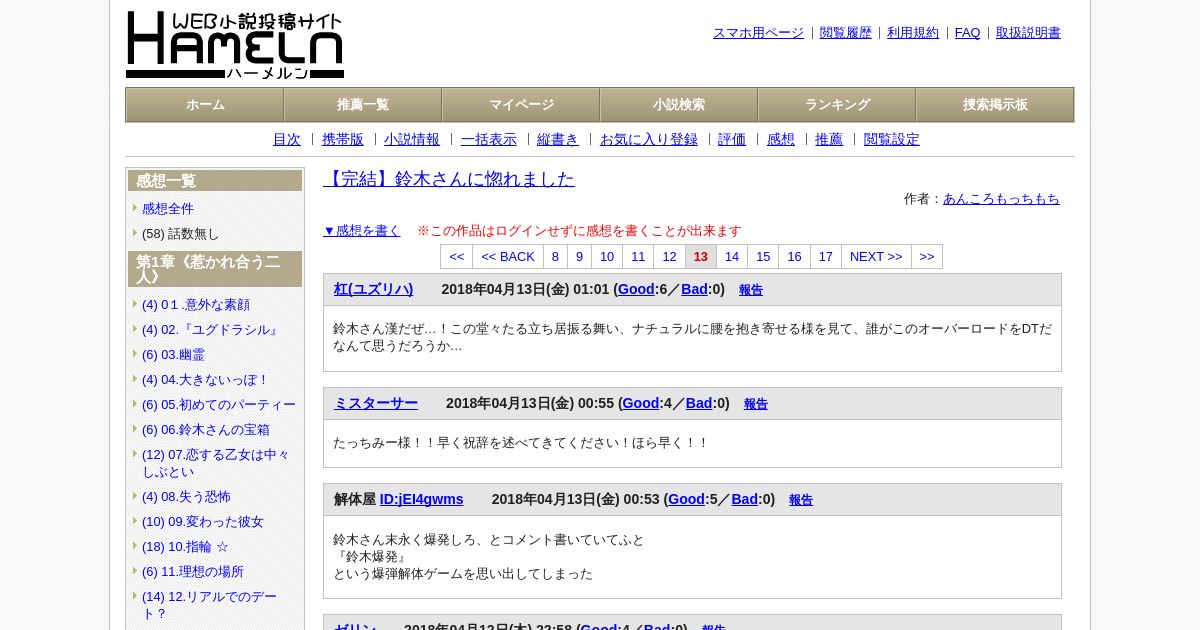This screenshot has width=1200, height=630.
Task: Jump to last page with >> button
Action: (927, 257)
